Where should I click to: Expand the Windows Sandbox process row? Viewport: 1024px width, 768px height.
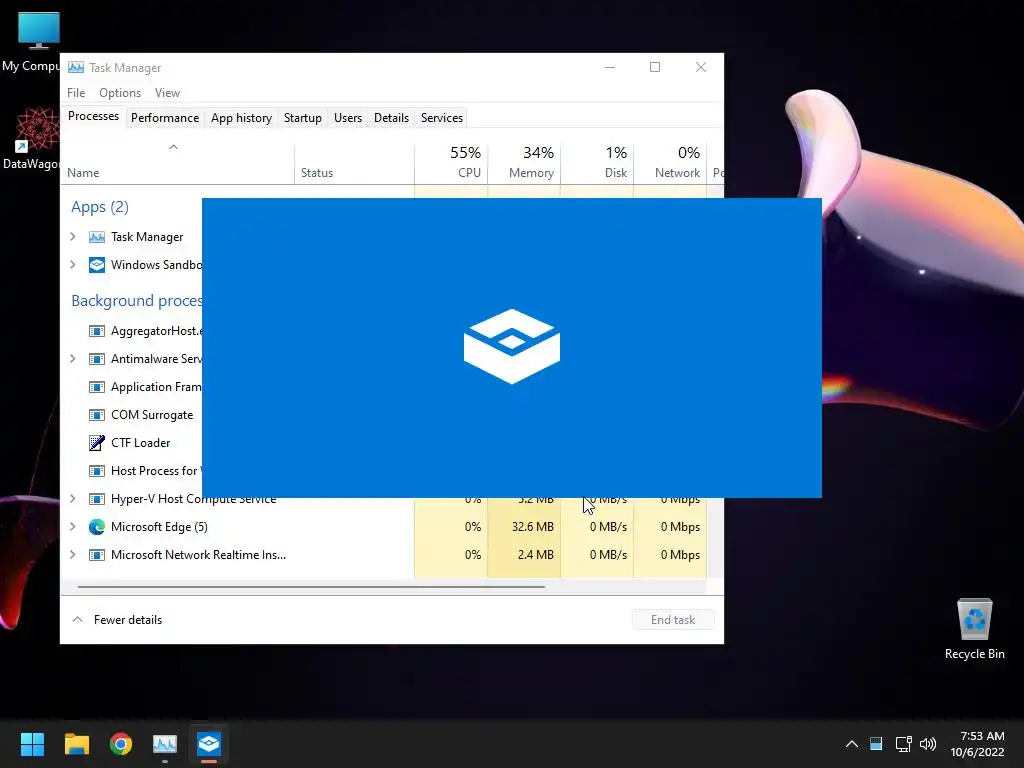click(x=72, y=264)
